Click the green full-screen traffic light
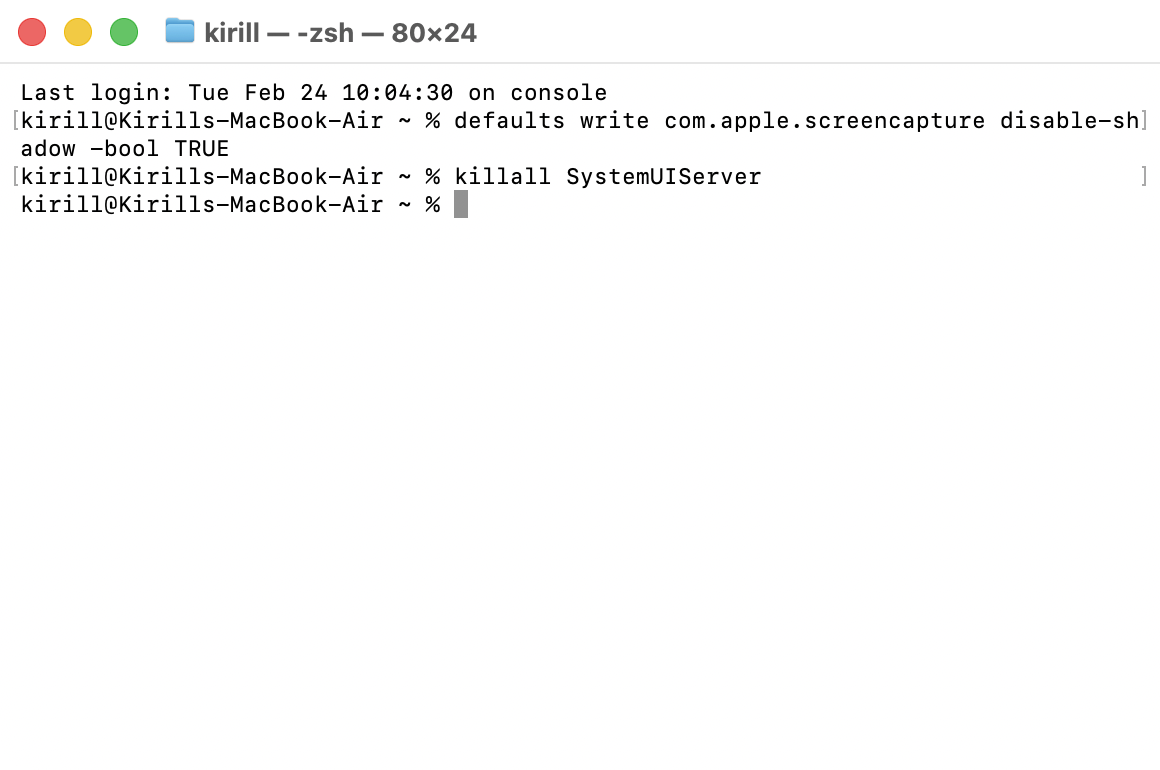 coord(124,31)
